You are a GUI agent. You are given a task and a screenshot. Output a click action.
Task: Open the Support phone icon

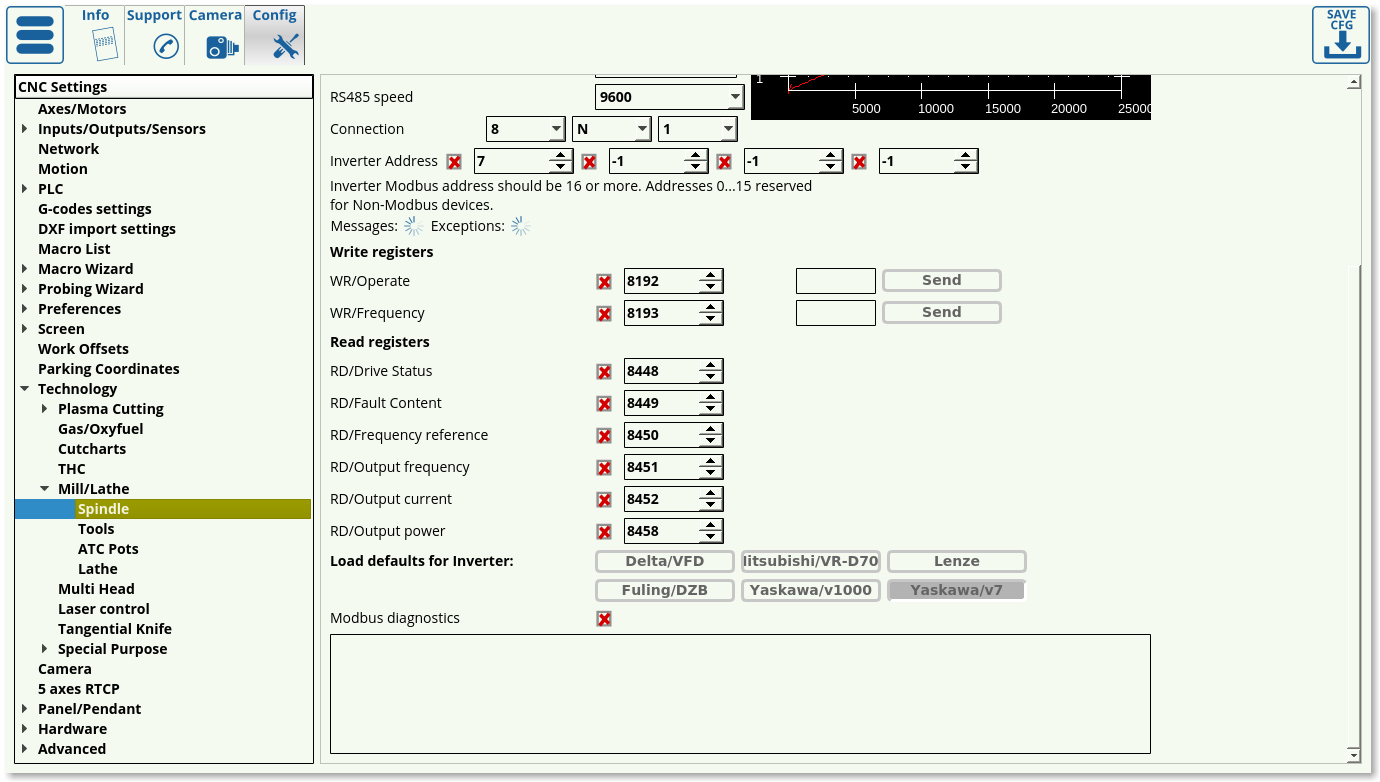click(165, 46)
